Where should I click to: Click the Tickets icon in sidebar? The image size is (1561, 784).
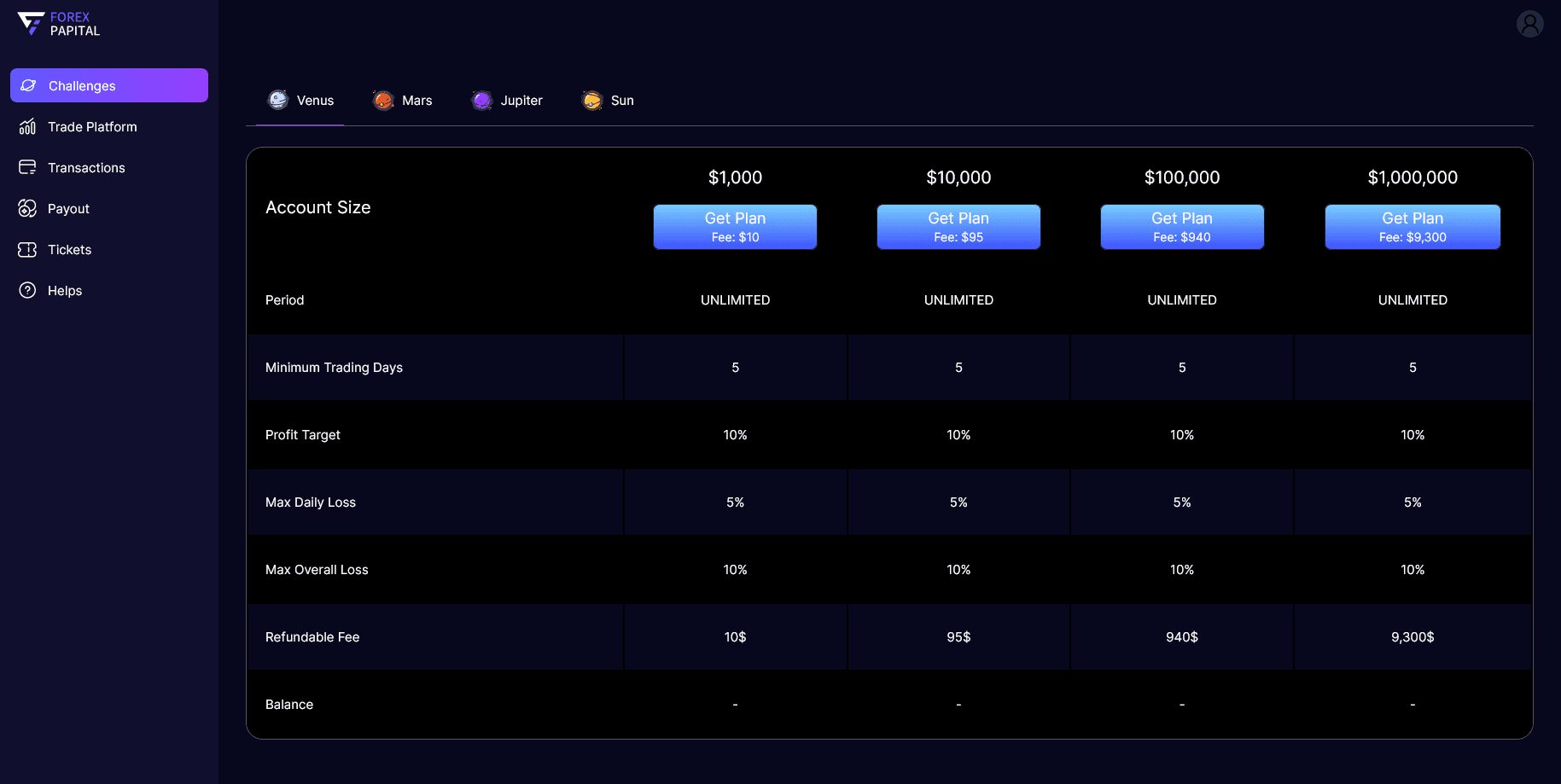click(x=27, y=249)
